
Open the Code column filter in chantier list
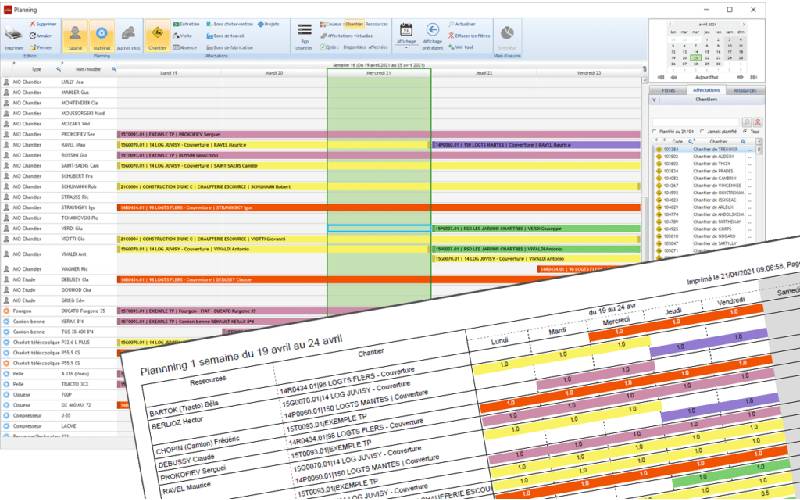pyautogui.click(x=691, y=141)
